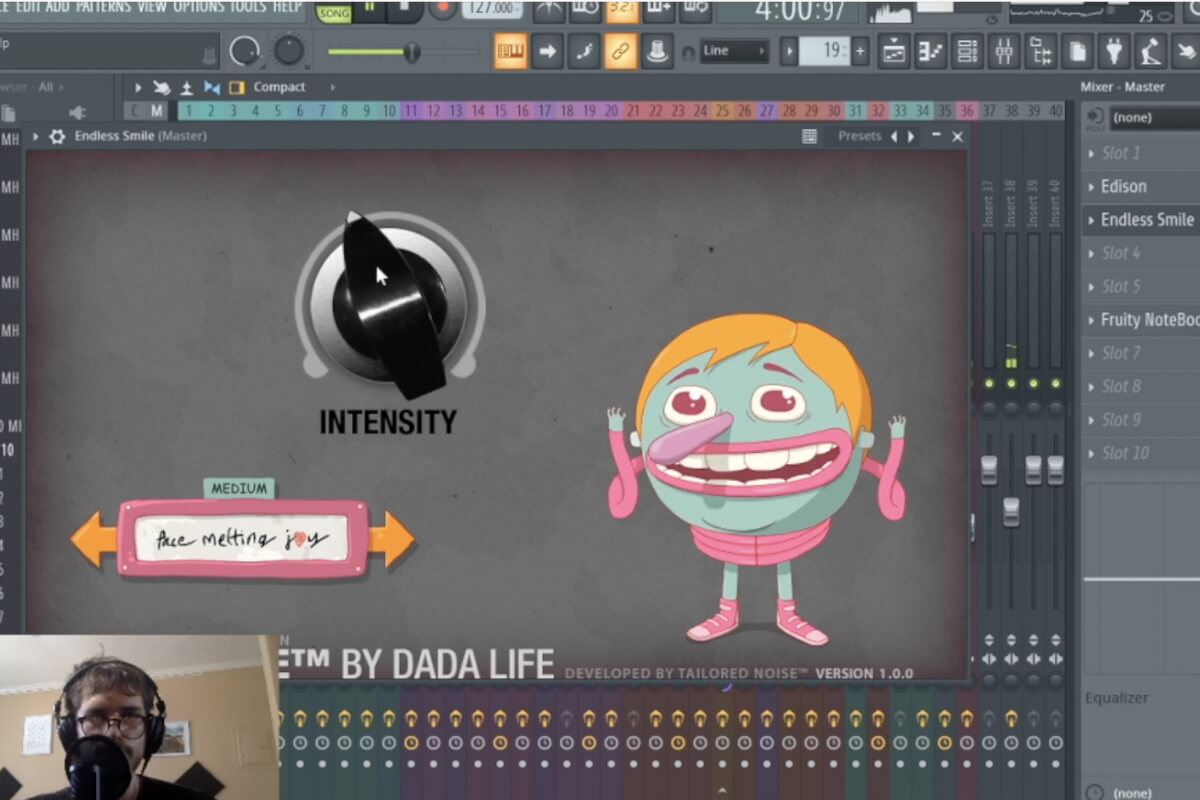Click the mixer hand-pointer icon beside Compact

(x=161, y=87)
